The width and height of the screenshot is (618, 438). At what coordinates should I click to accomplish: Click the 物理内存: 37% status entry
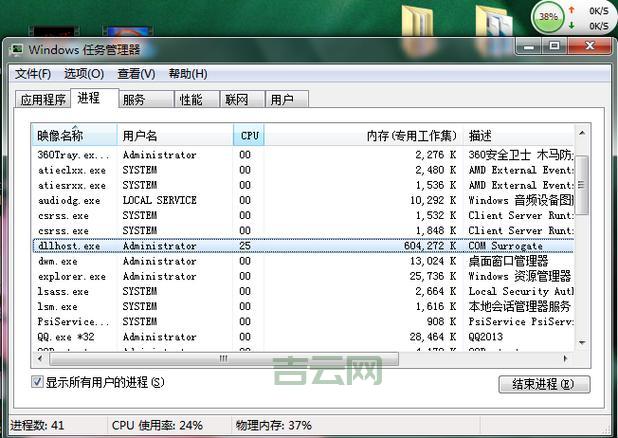(274, 425)
